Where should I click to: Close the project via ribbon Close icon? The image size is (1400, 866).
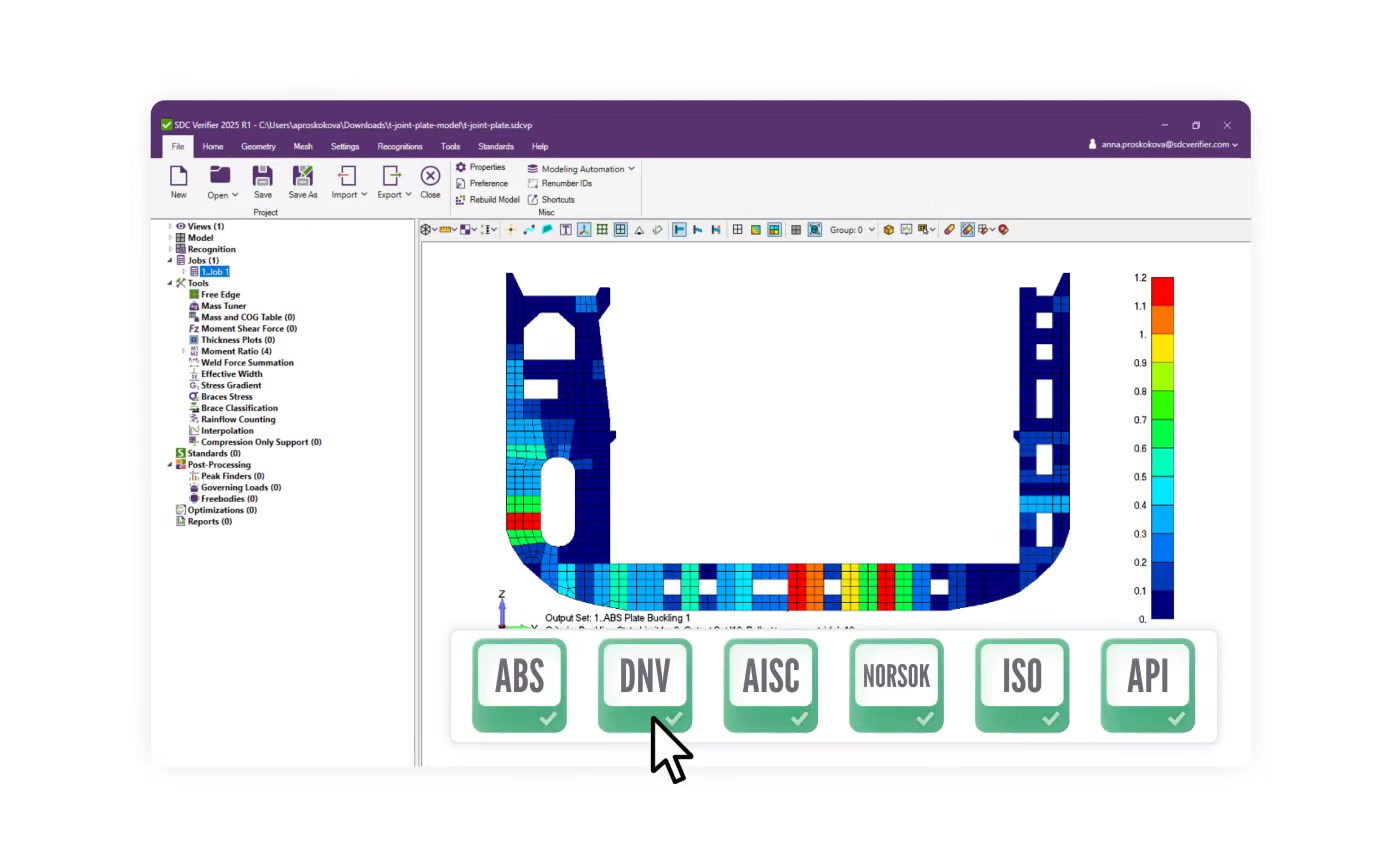430,182
